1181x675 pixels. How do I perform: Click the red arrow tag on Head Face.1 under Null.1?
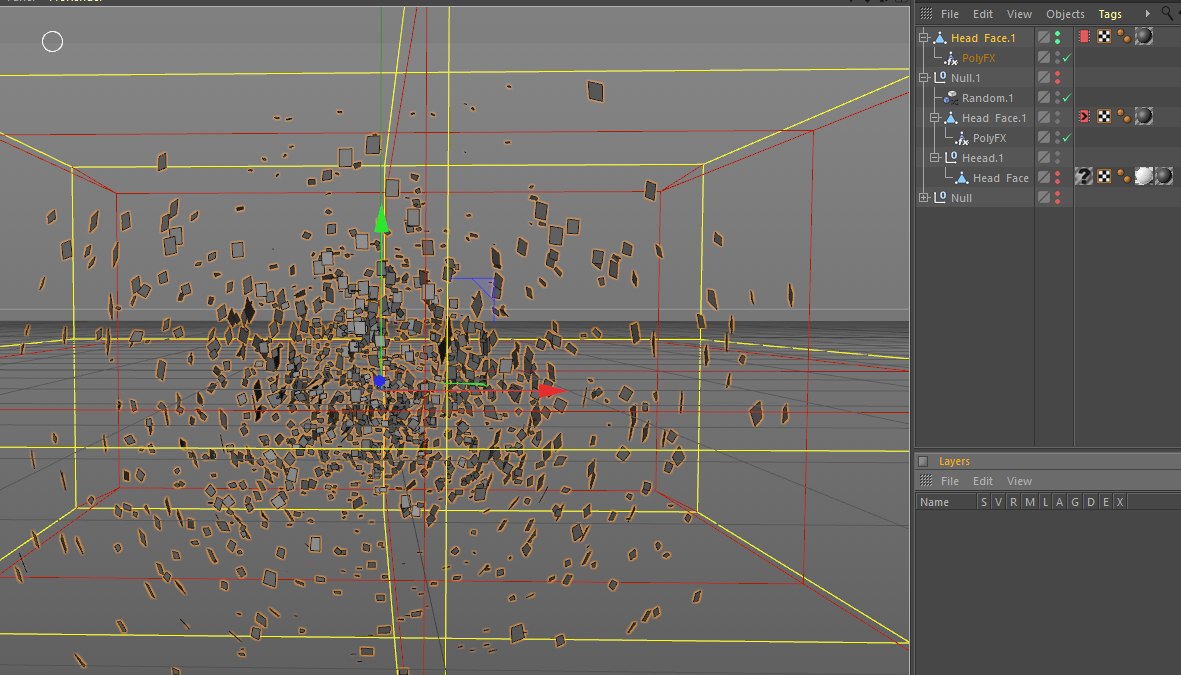click(1084, 116)
